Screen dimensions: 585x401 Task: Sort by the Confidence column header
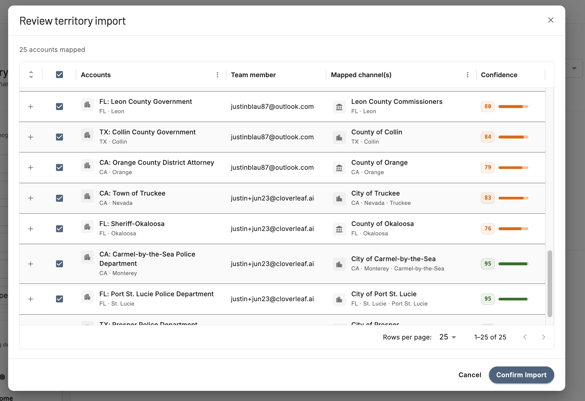[499, 75]
